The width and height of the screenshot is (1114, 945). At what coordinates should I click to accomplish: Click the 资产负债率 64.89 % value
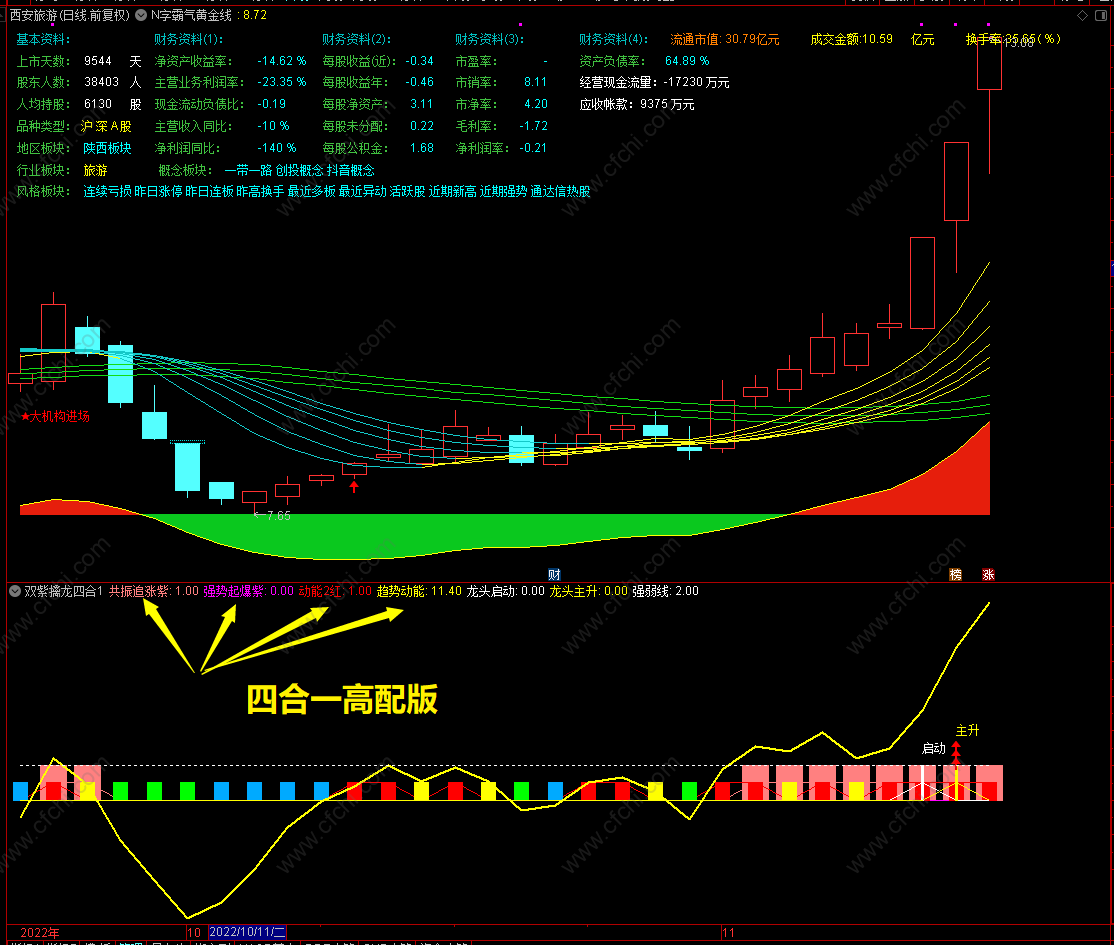[x=687, y=61]
